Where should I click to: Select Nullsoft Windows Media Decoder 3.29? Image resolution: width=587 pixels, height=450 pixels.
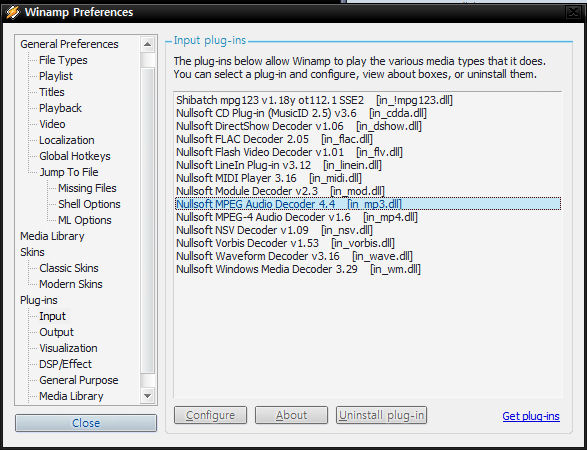pos(368,269)
